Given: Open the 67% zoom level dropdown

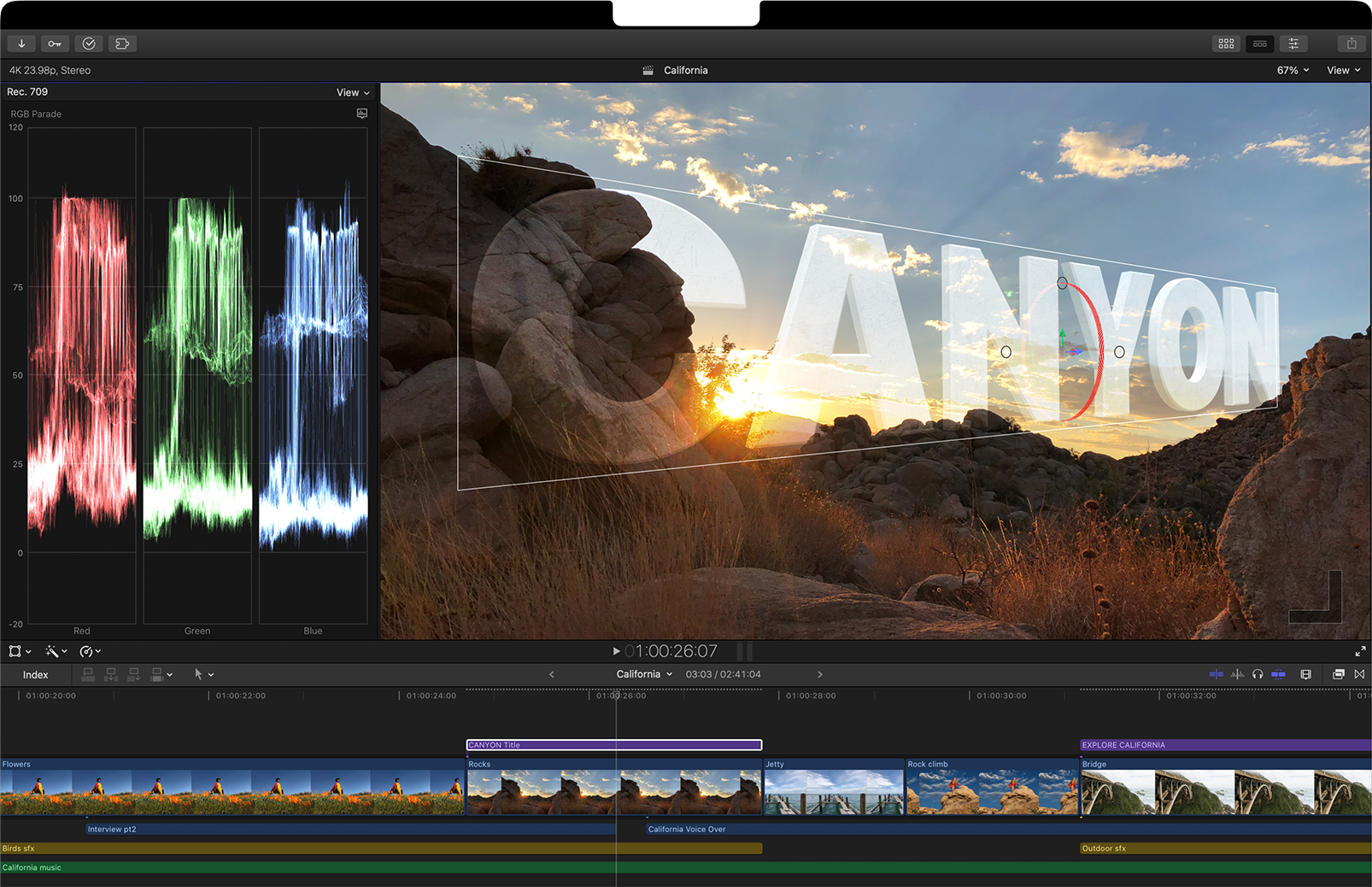Looking at the screenshot, I should [1293, 70].
